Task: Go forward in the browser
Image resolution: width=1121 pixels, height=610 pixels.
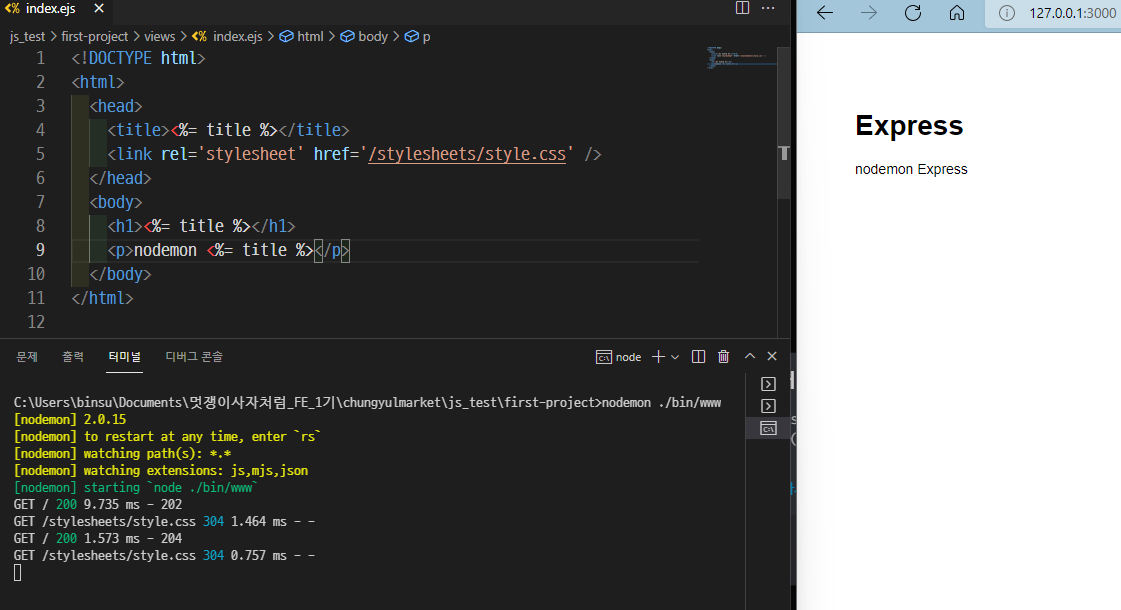Action: (x=869, y=13)
